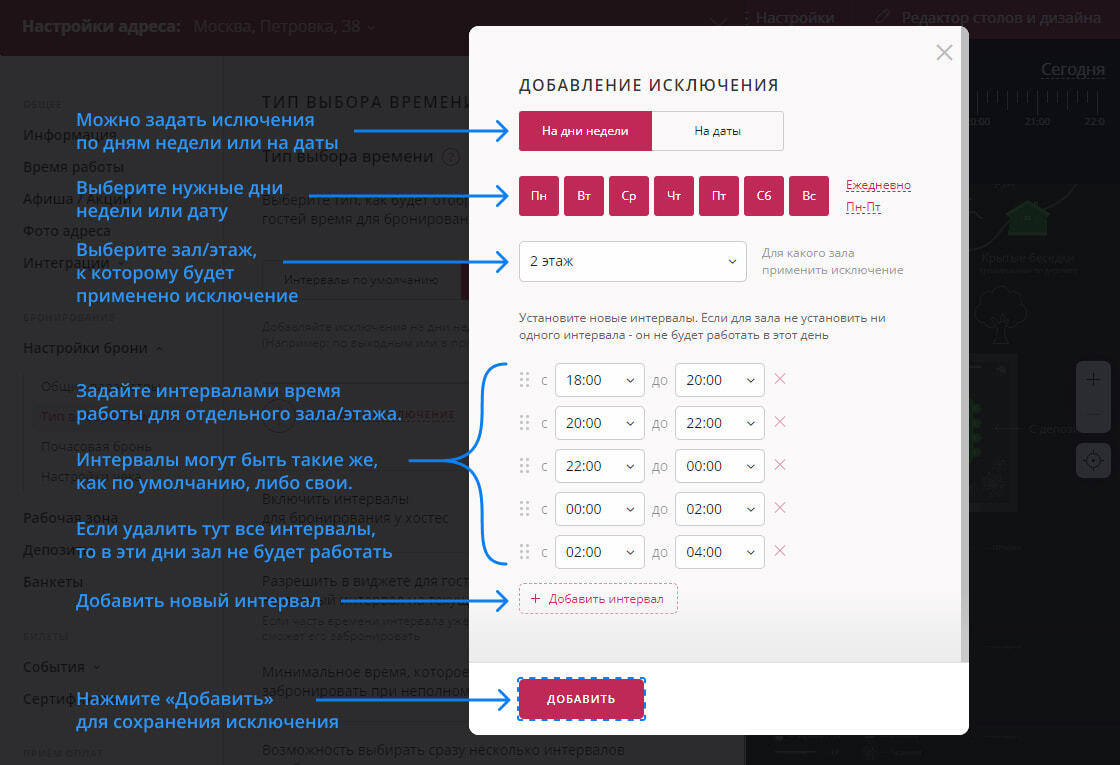Screen dimensions: 1120x765
Task: Toggle the Вс weekday button
Action: click(x=809, y=196)
